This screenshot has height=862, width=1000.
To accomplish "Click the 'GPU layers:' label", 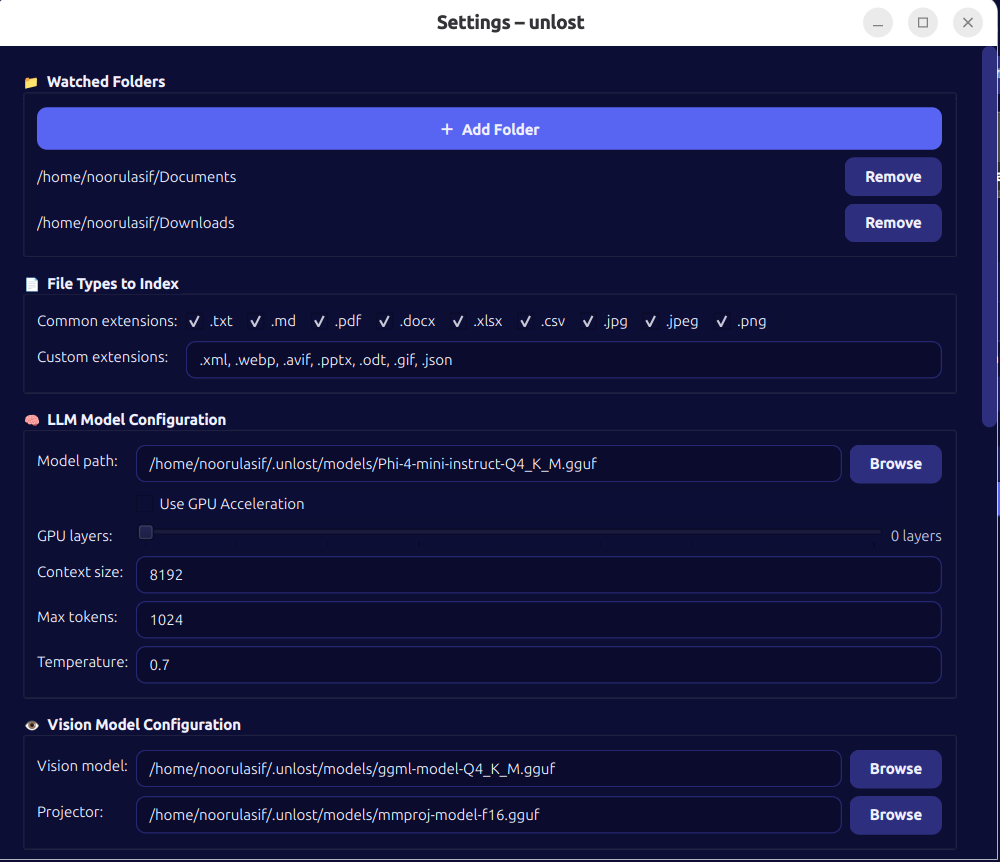I will [x=75, y=536].
